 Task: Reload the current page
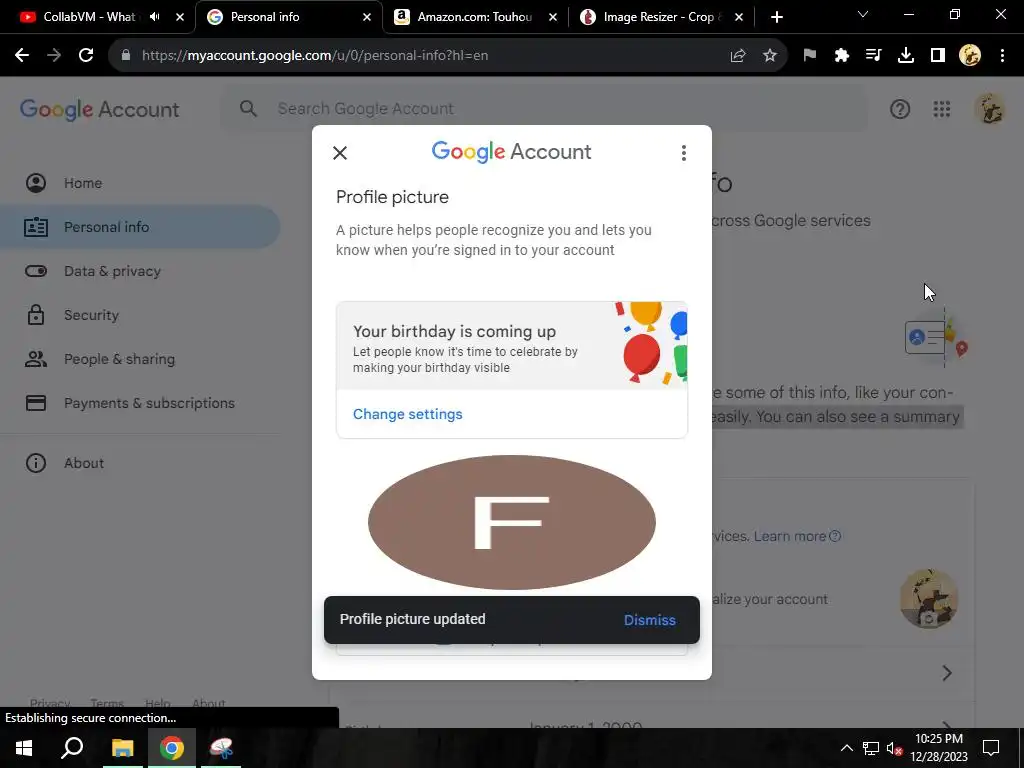(x=86, y=56)
